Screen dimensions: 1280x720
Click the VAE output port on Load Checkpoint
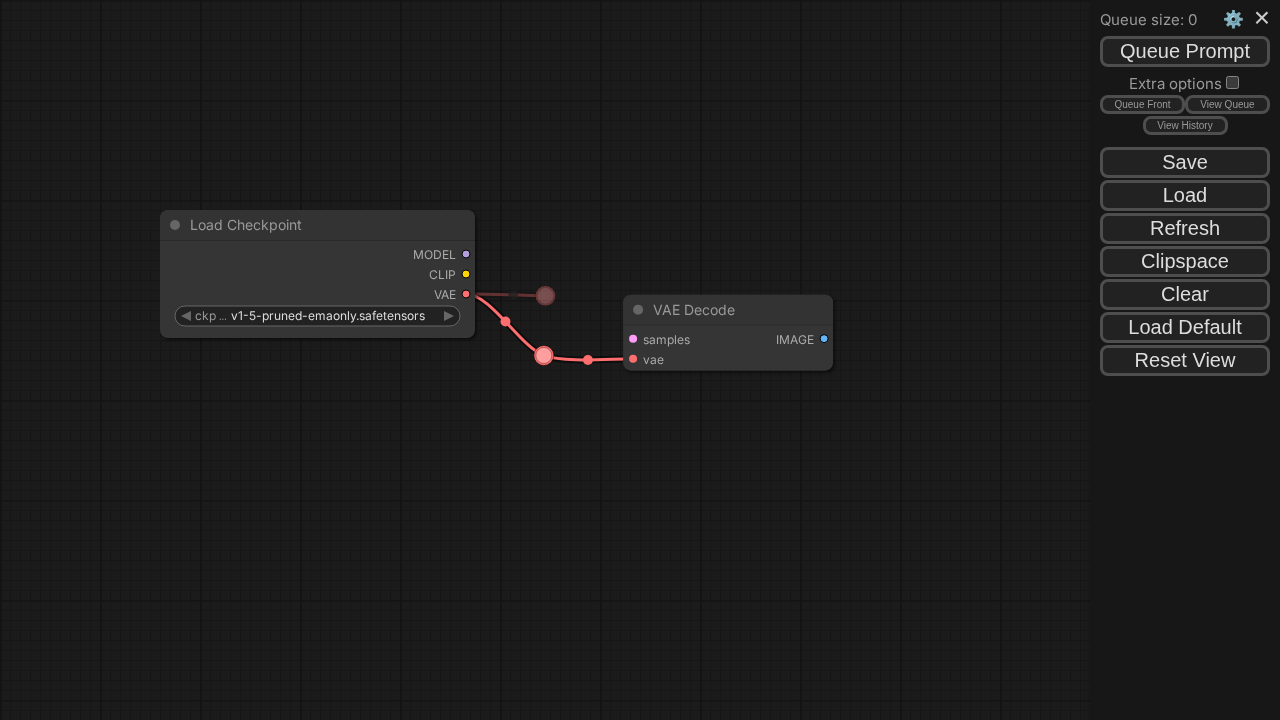click(466, 294)
